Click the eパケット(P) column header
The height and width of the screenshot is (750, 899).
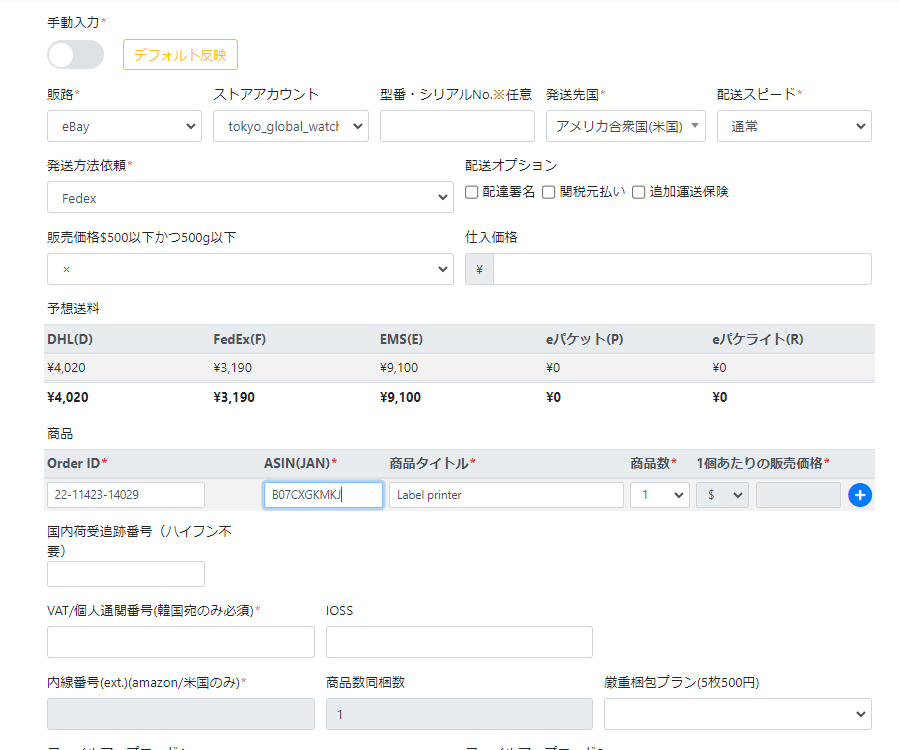584,339
